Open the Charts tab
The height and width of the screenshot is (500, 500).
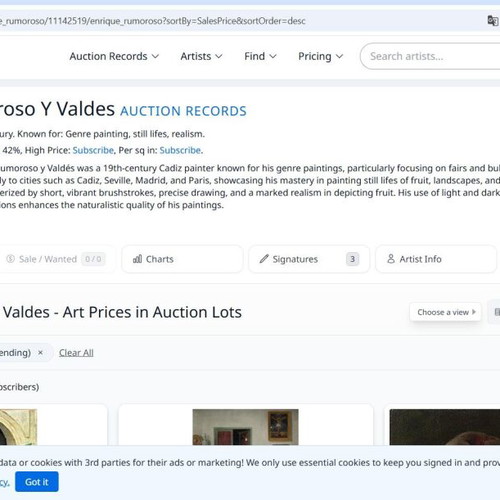(182, 259)
